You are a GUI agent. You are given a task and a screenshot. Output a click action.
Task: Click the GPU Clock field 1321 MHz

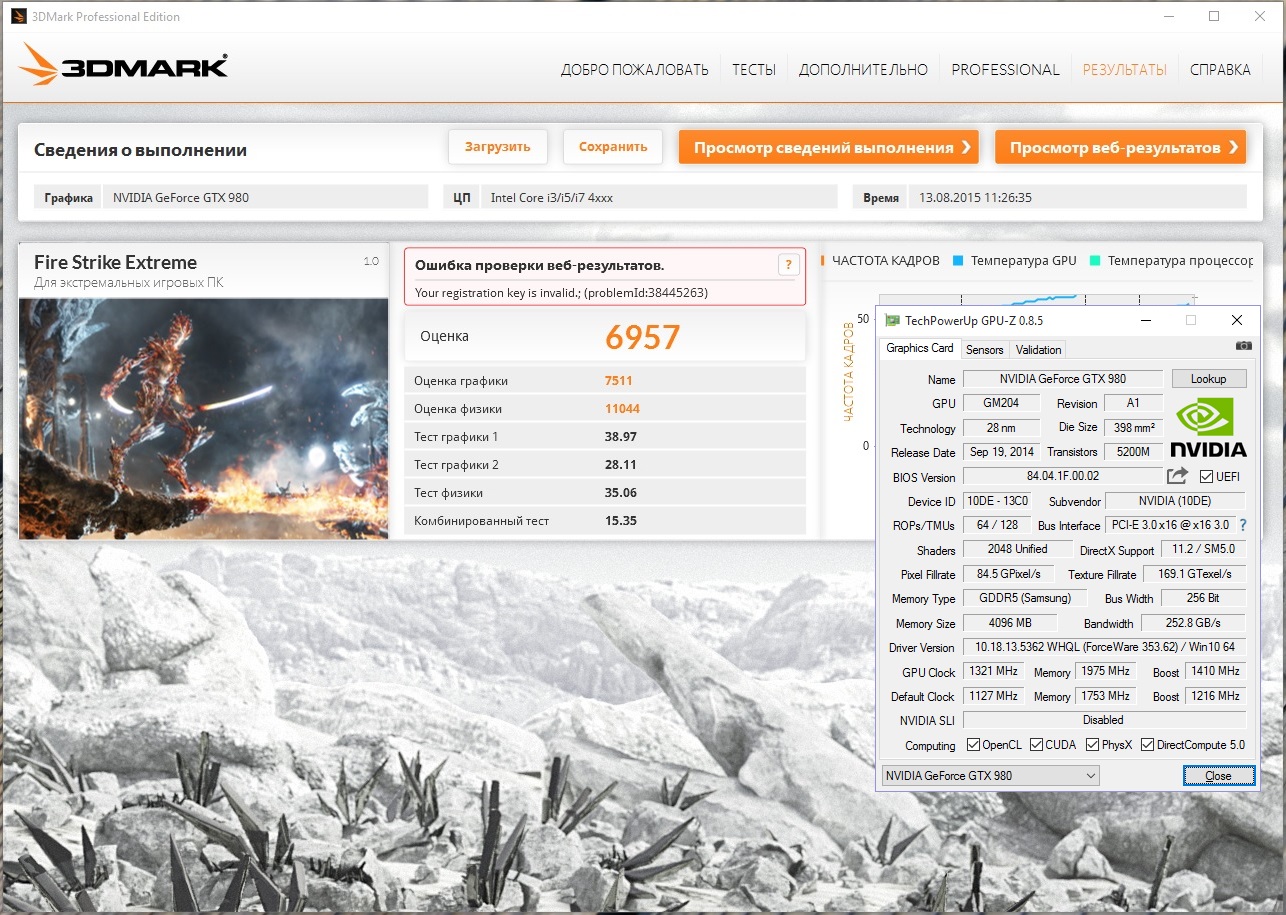(992, 672)
